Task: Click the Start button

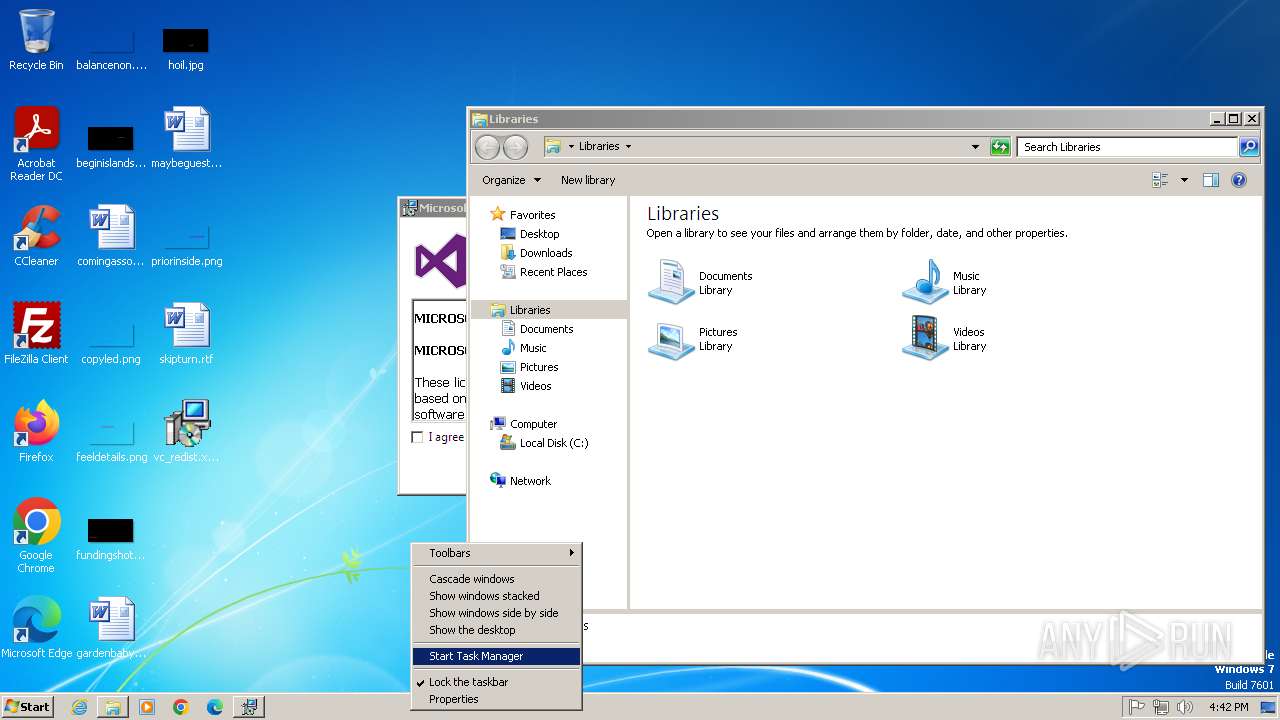Action: pos(27,707)
